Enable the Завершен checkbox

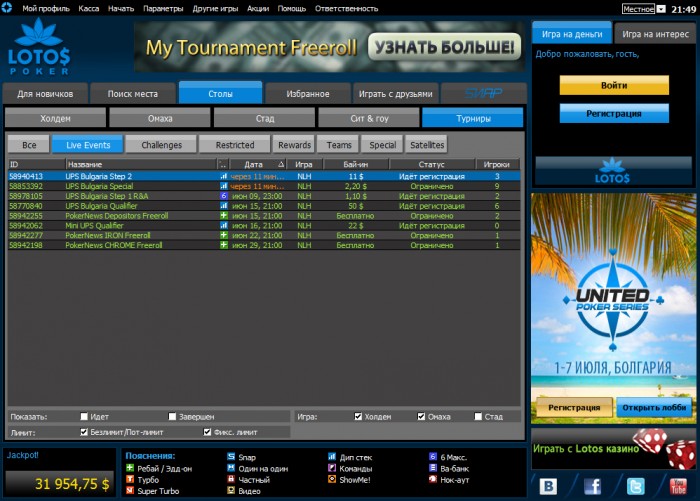(x=172, y=416)
